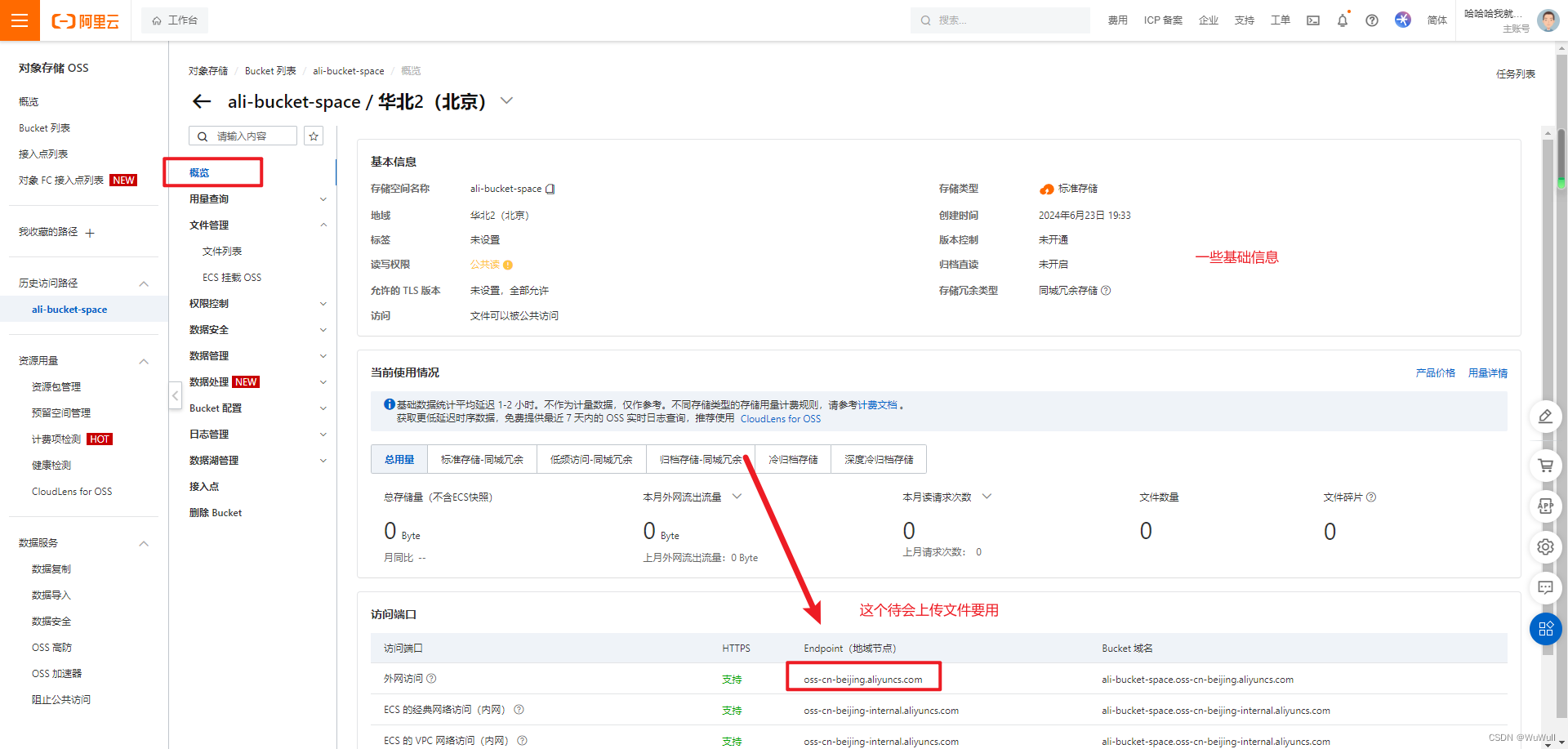Focus the '请输入内容' menu search field
This screenshot has width=1568, height=749.
243,136
